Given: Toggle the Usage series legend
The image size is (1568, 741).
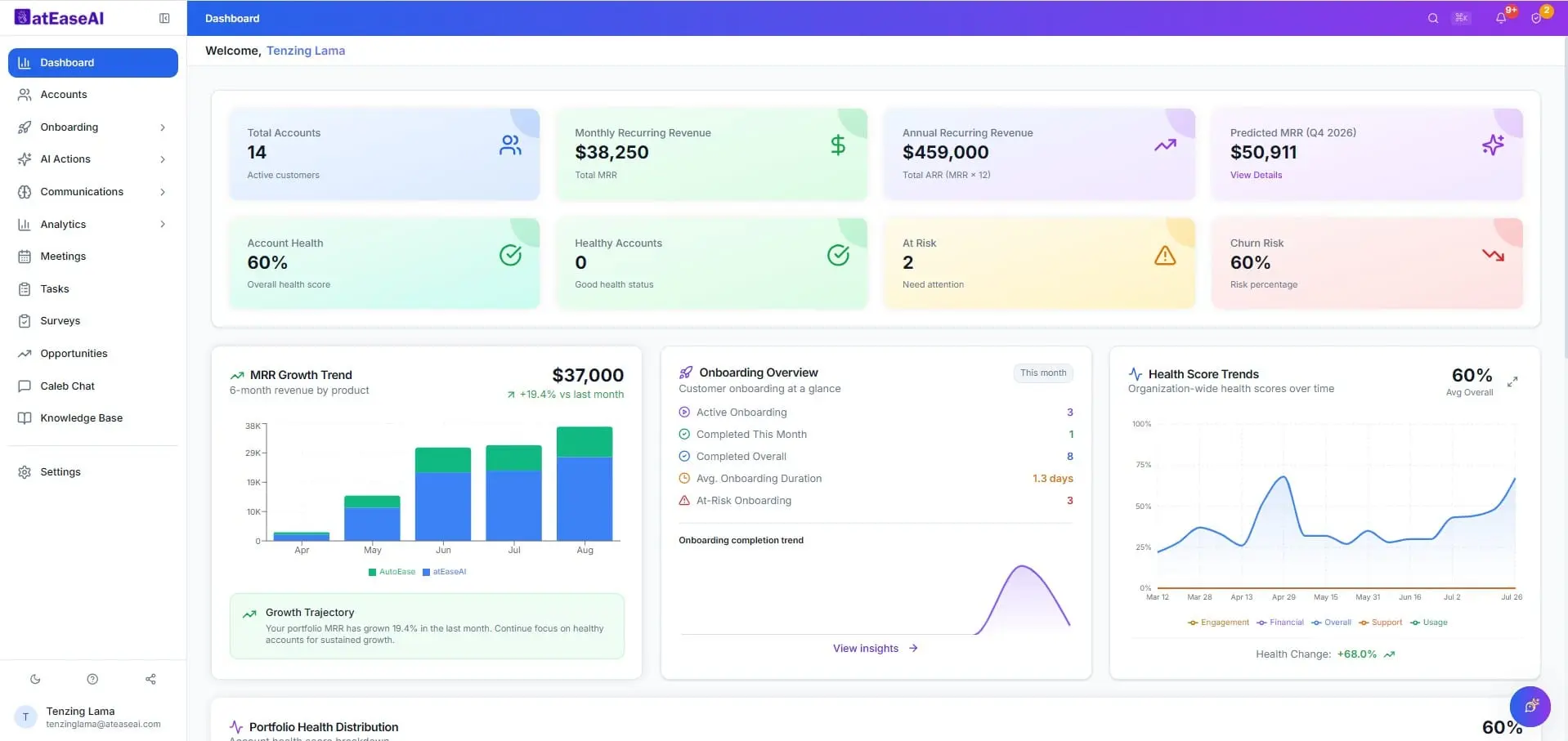Looking at the screenshot, I should (x=1428, y=623).
